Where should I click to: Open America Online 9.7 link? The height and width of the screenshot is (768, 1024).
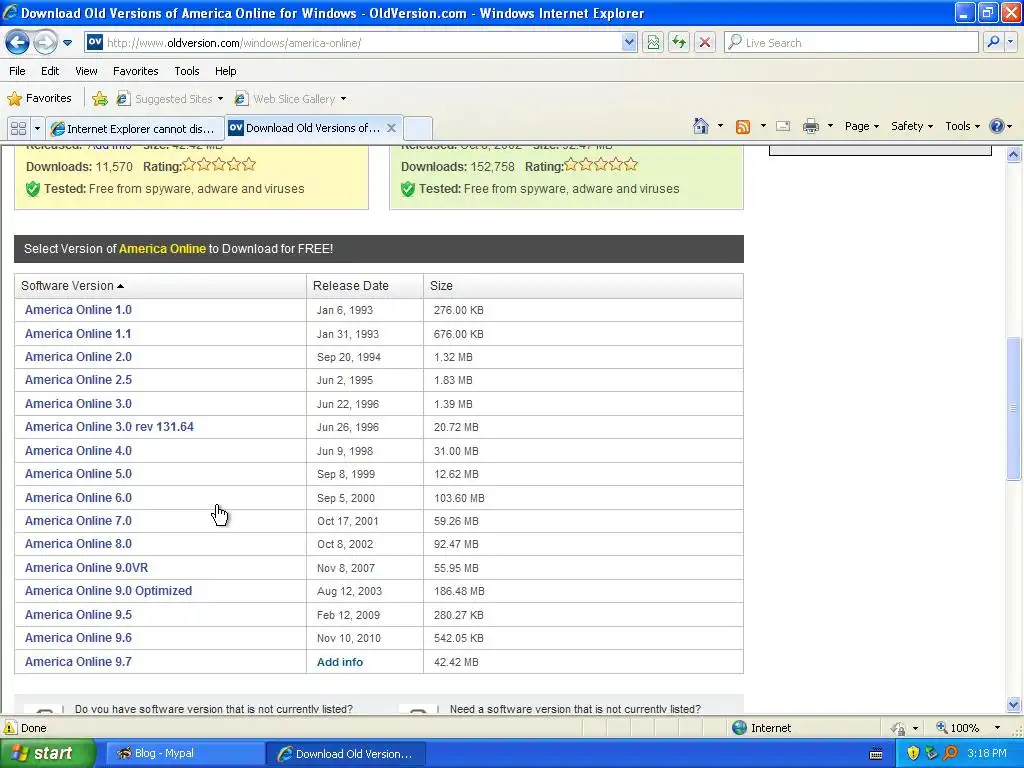click(78, 662)
